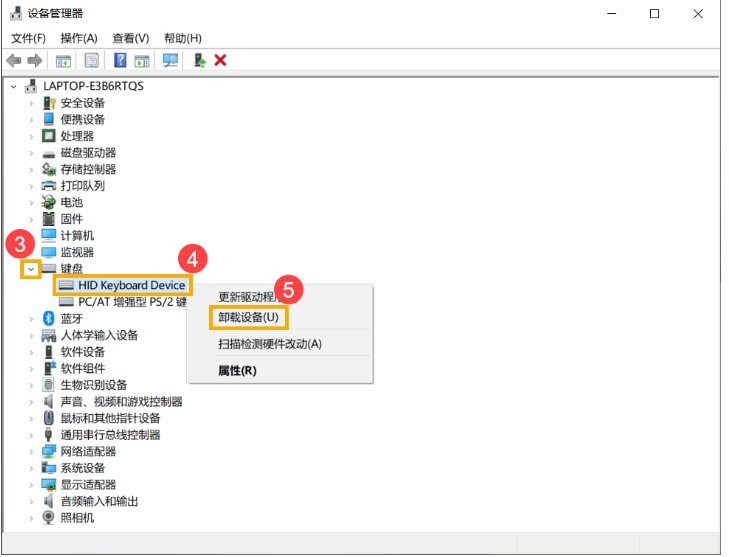
Task: Choose 卸载设备(U) from context menu
Action: (x=248, y=318)
